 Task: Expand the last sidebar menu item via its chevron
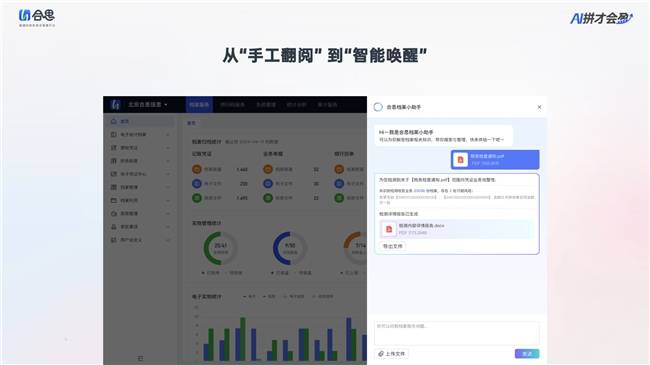pos(168,240)
